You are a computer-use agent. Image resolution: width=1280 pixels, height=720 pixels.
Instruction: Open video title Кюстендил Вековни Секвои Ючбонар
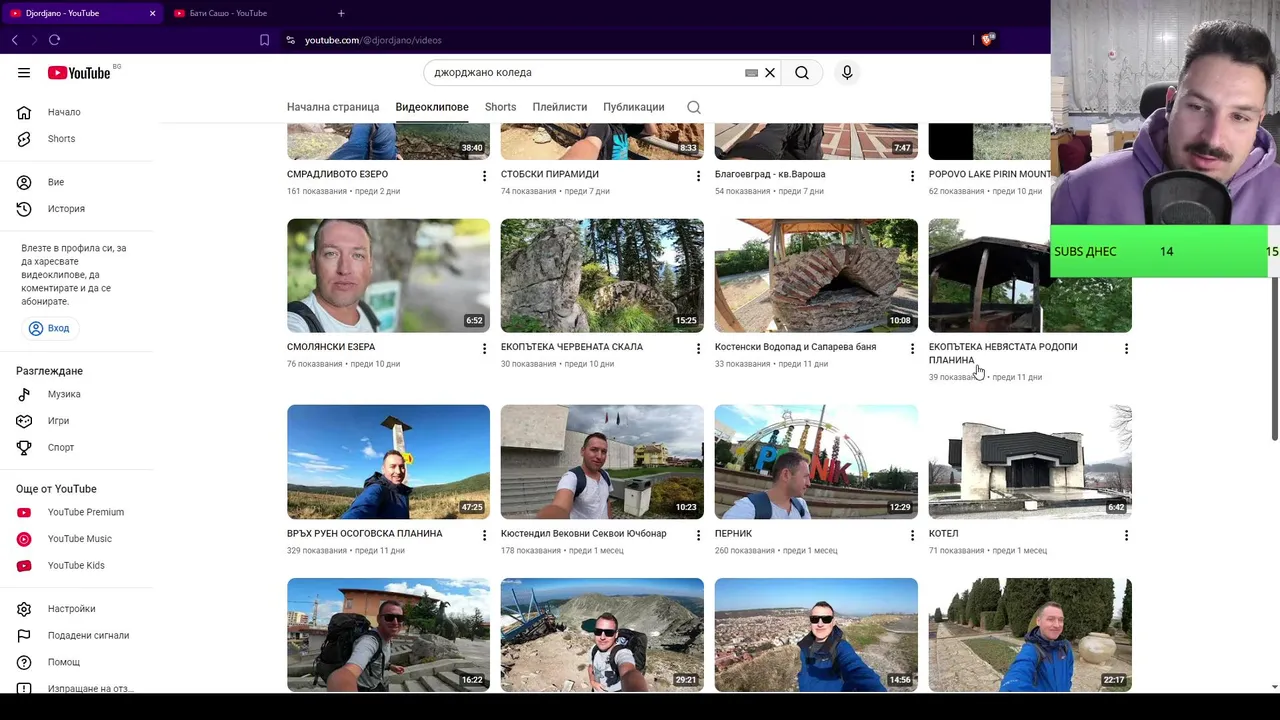(x=583, y=534)
